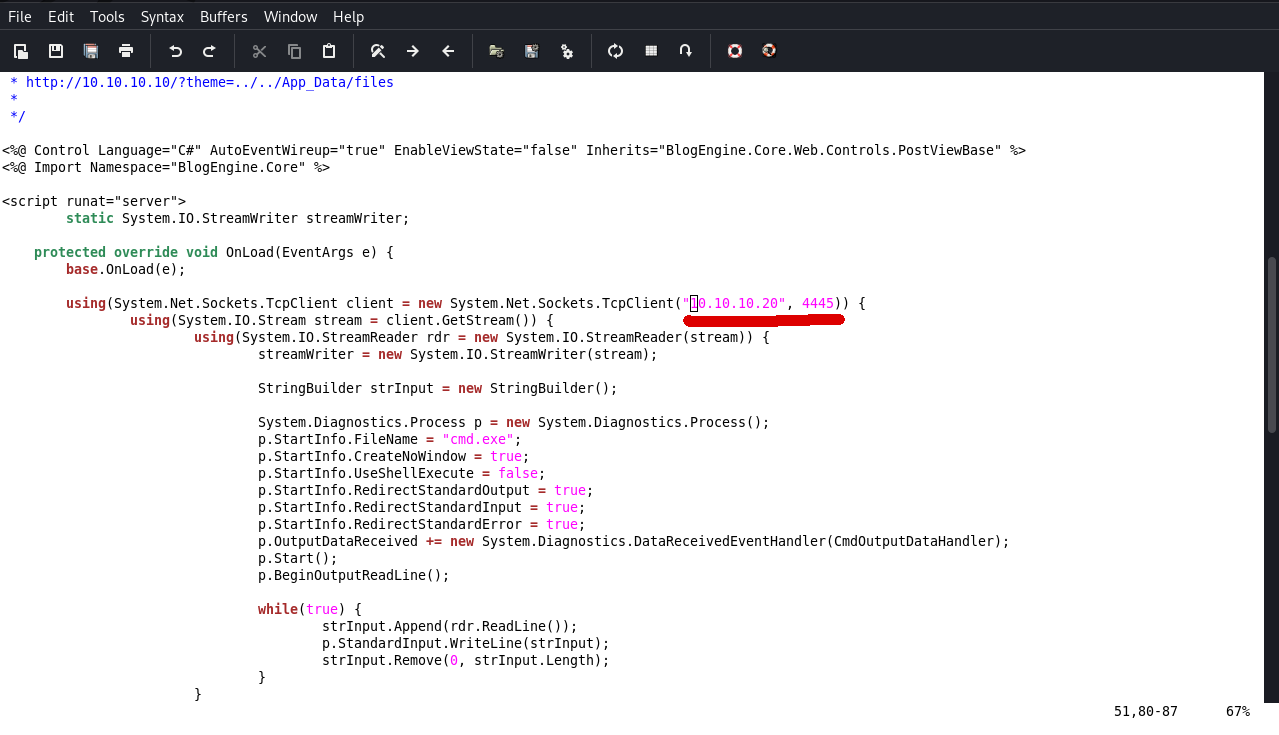
Task: Click the Control Language="C#" directive line
Action: click(x=514, y=150)
